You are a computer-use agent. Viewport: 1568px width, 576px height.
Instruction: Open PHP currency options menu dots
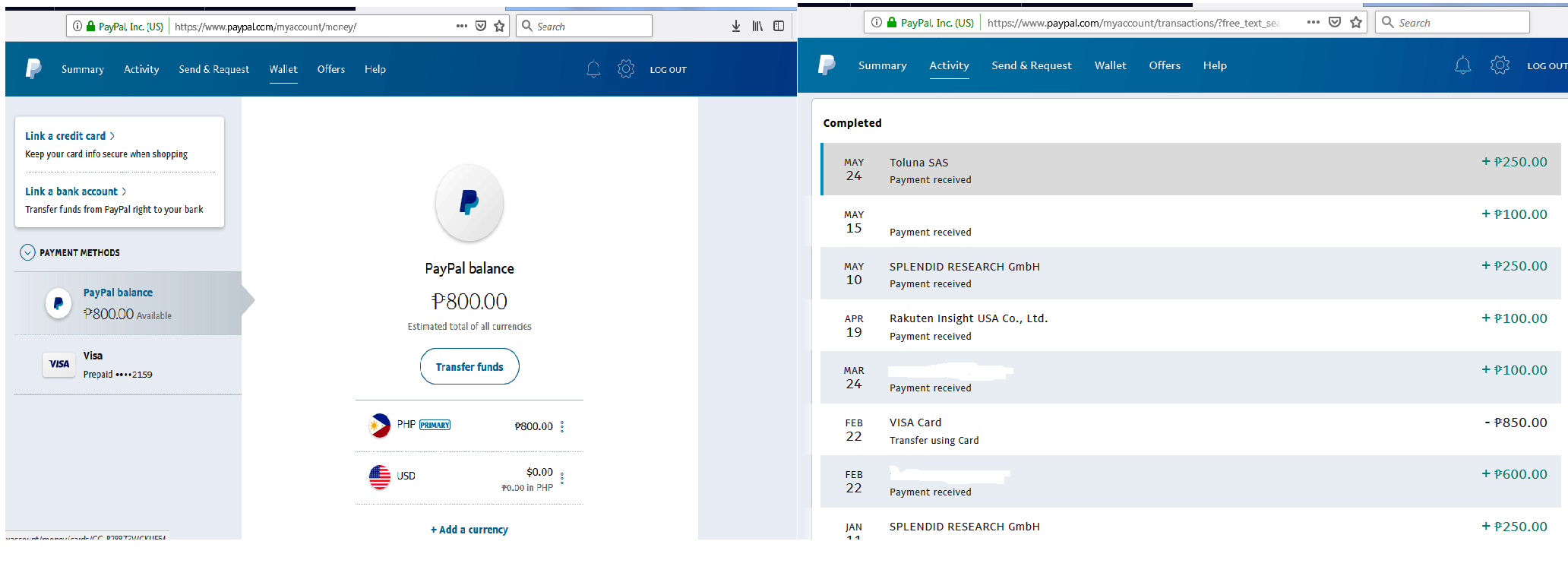coord(562,426)
